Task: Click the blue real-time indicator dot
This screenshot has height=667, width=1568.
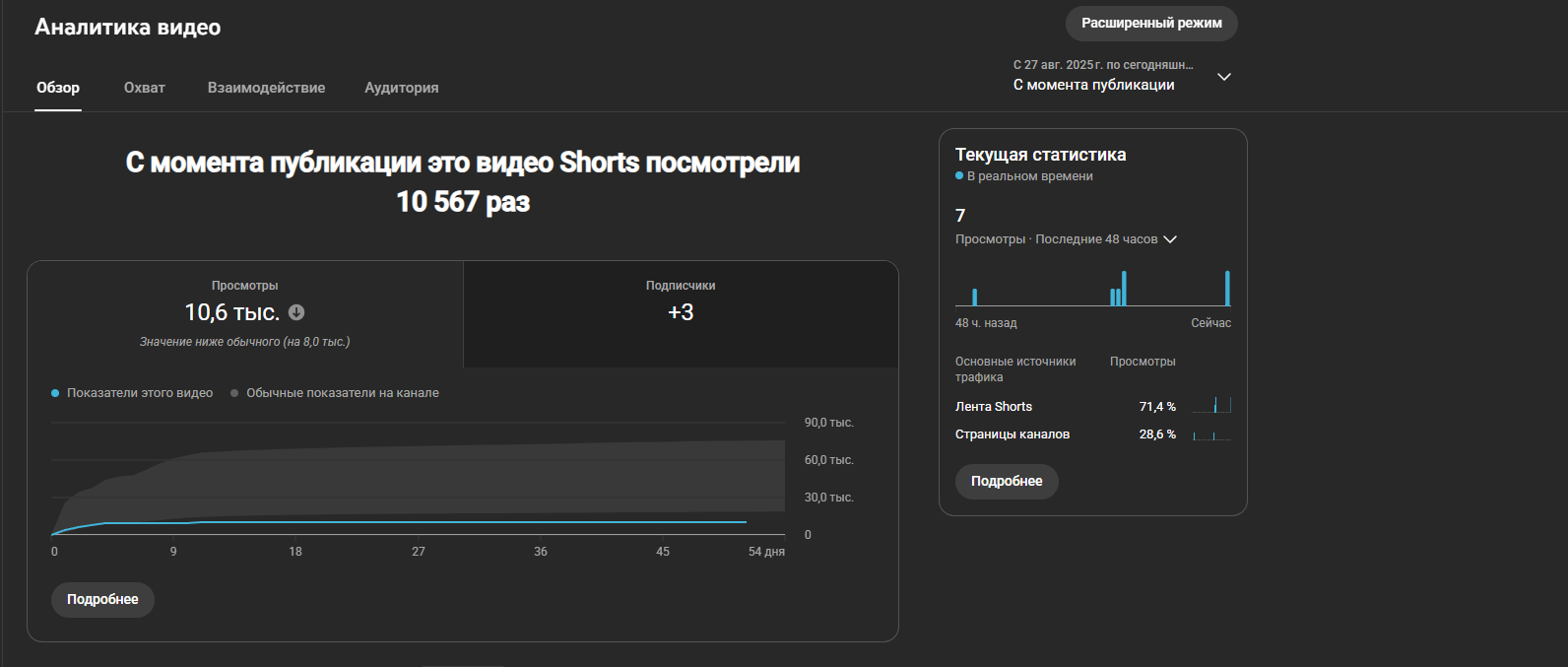Action: (959, 176)
